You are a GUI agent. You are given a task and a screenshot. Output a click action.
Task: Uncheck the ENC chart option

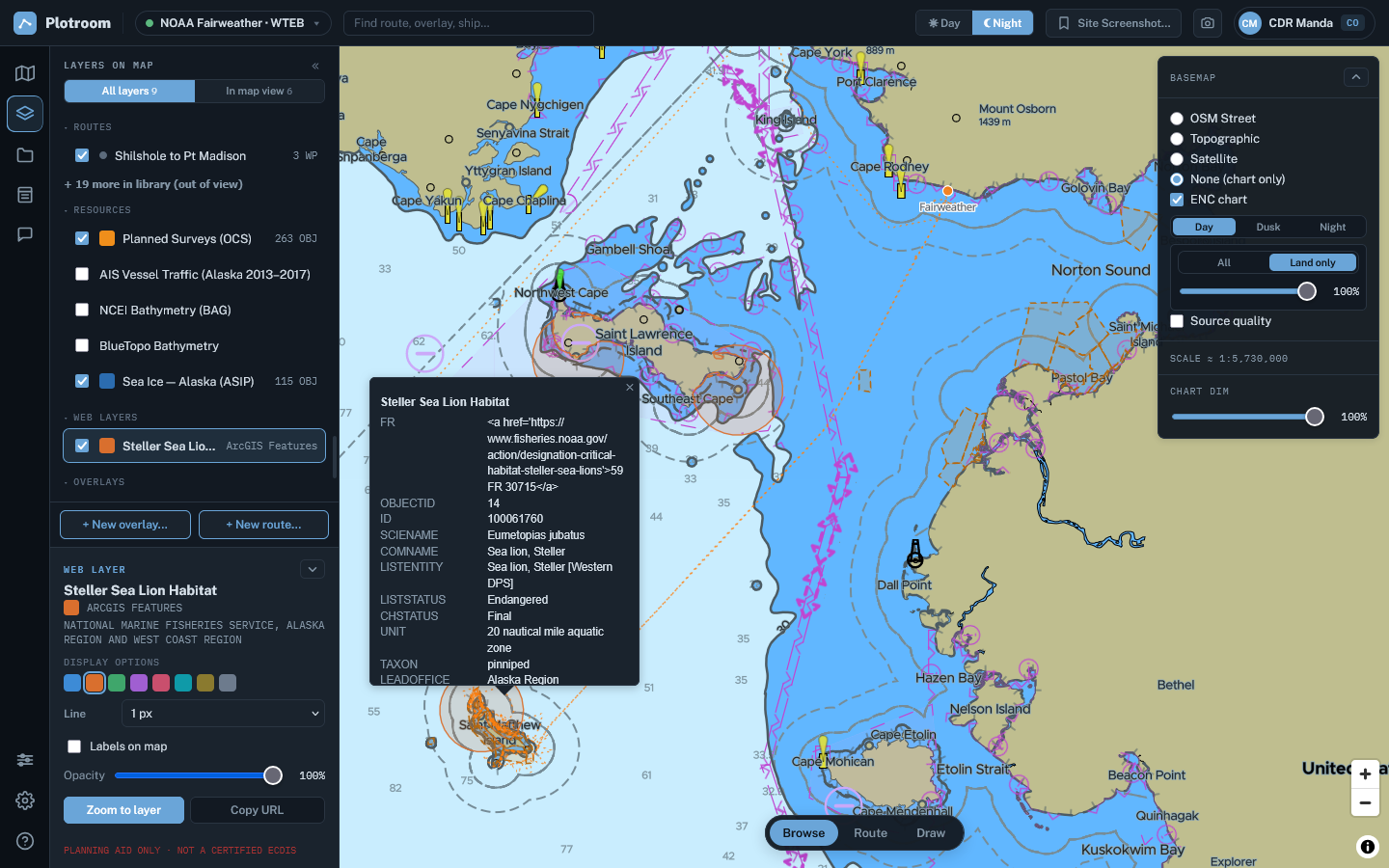1177,200
